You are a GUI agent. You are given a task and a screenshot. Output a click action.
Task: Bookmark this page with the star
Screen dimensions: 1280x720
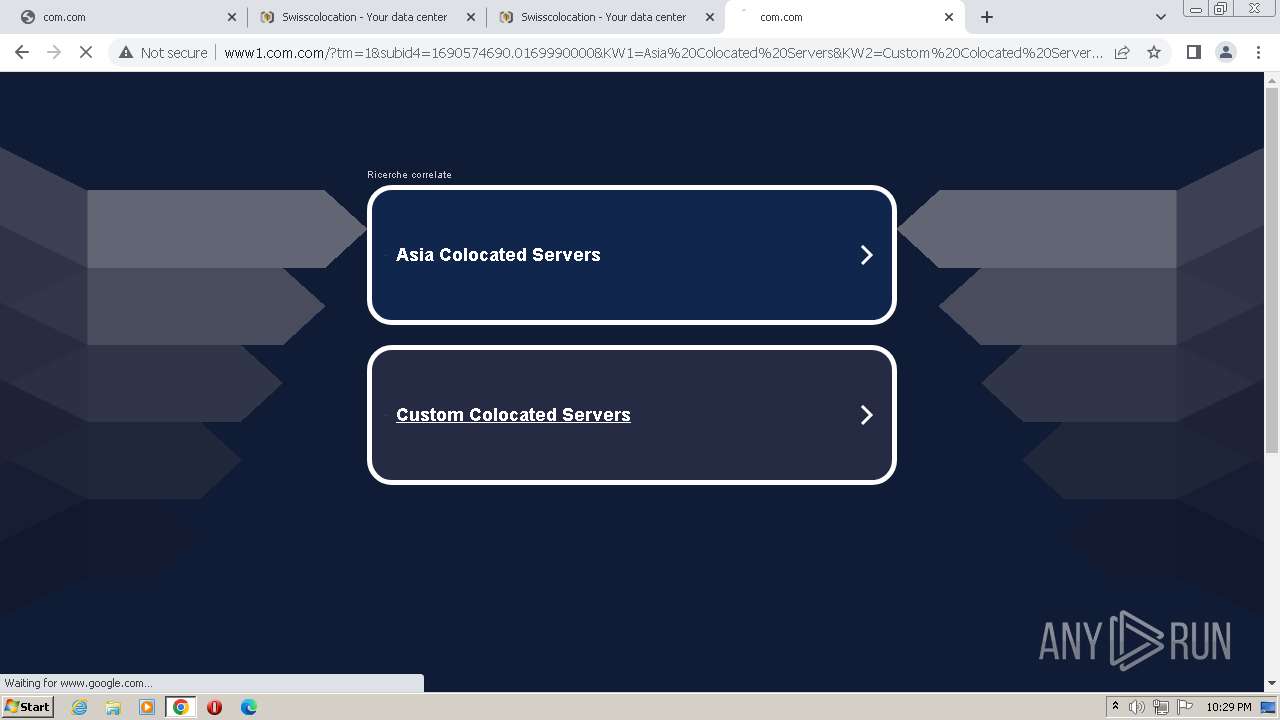pos(1154,52)
